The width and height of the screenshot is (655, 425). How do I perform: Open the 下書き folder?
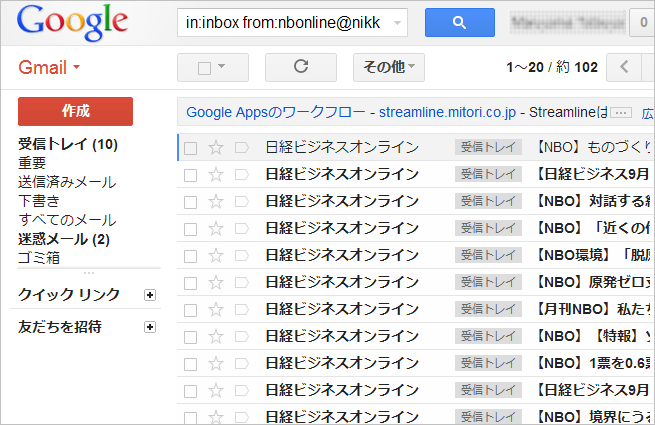pyautogui.click(x=39, y=201)
